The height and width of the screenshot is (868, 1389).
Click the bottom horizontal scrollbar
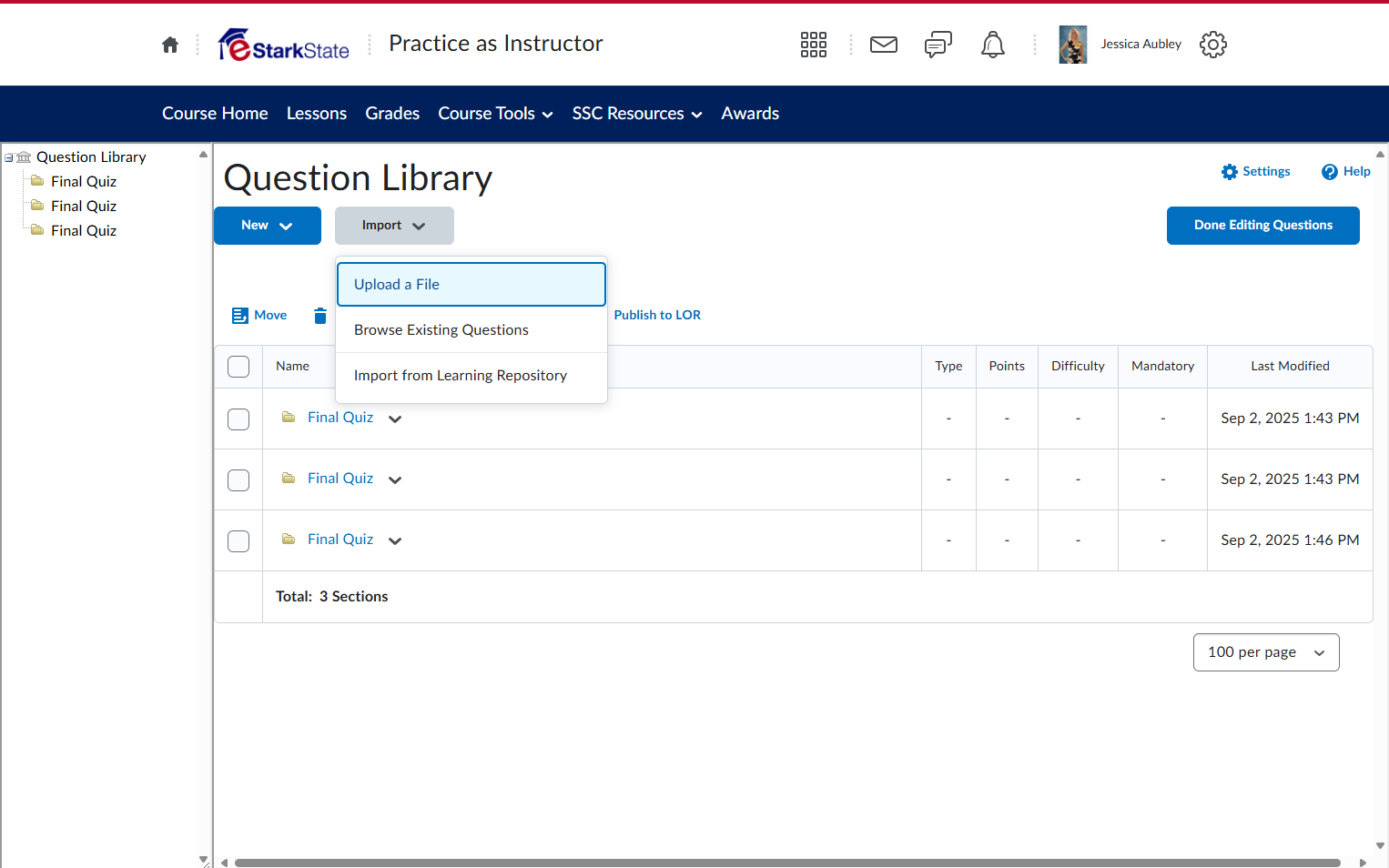(x=787, y=863)
